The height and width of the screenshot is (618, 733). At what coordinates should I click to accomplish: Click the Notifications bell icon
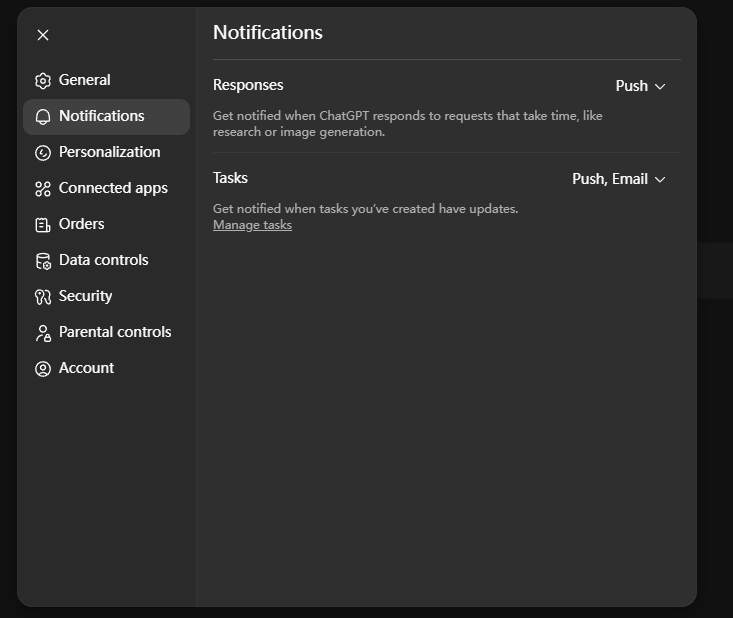click(x=42, y=117)
